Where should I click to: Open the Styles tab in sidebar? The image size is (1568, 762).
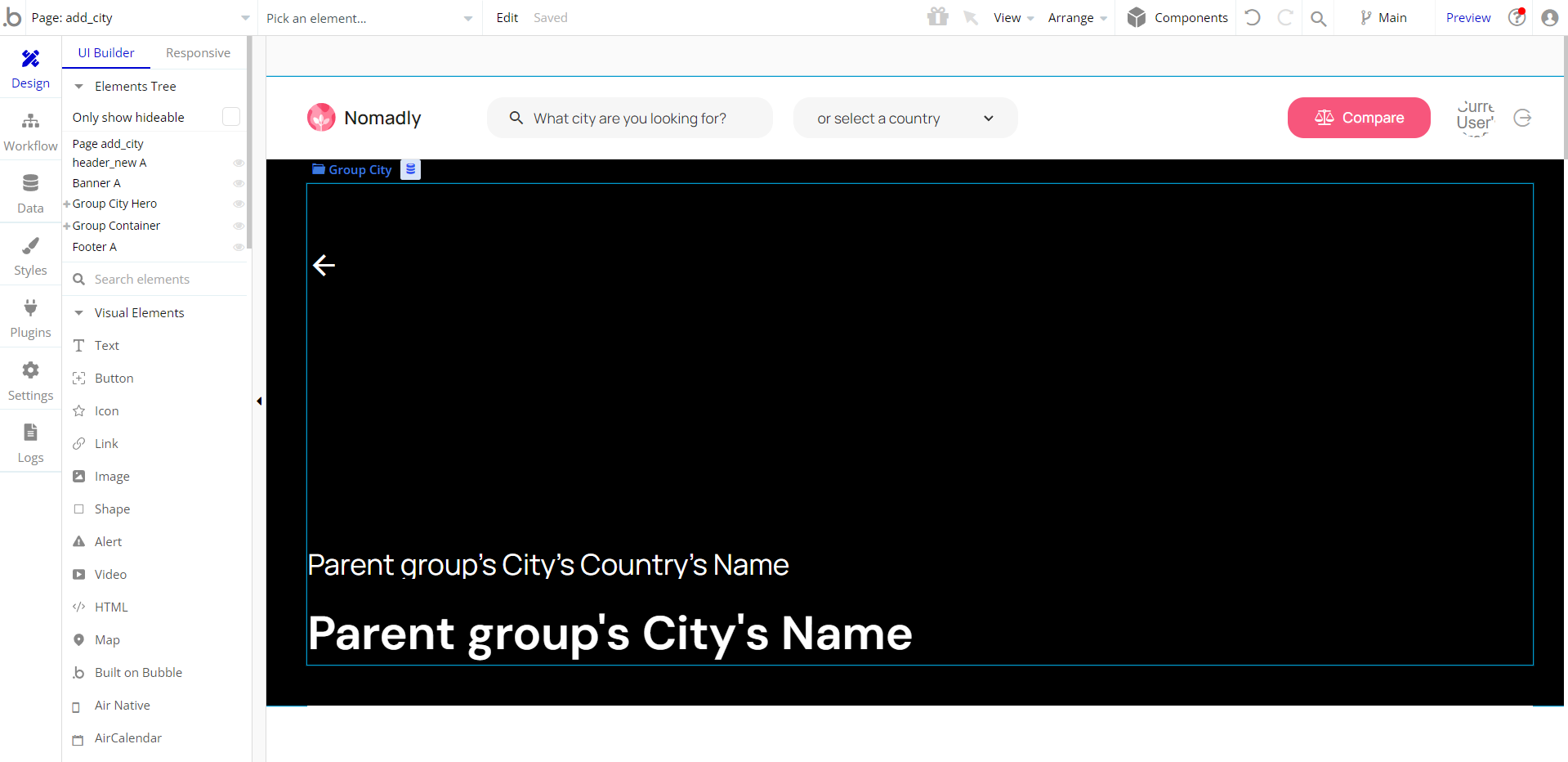[30, 255]
